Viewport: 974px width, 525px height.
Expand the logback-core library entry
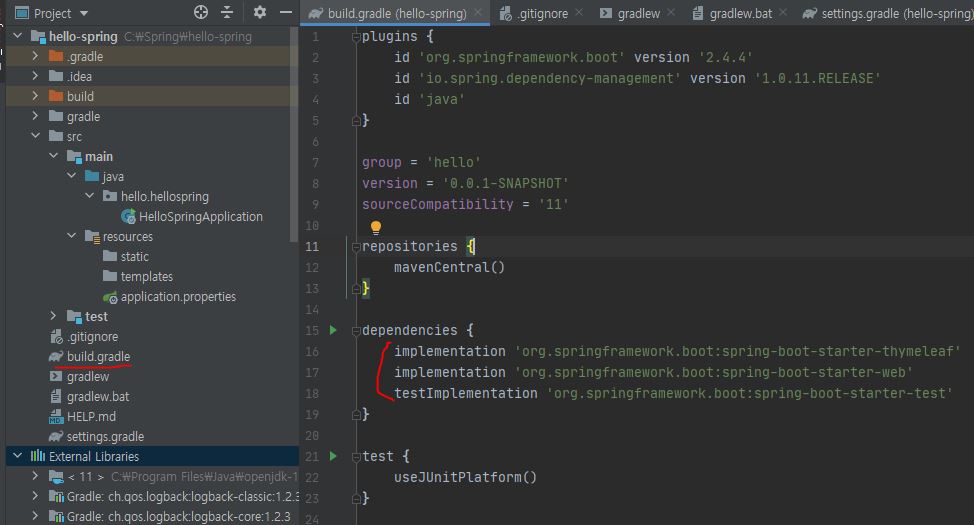click(x=35, y=516)
